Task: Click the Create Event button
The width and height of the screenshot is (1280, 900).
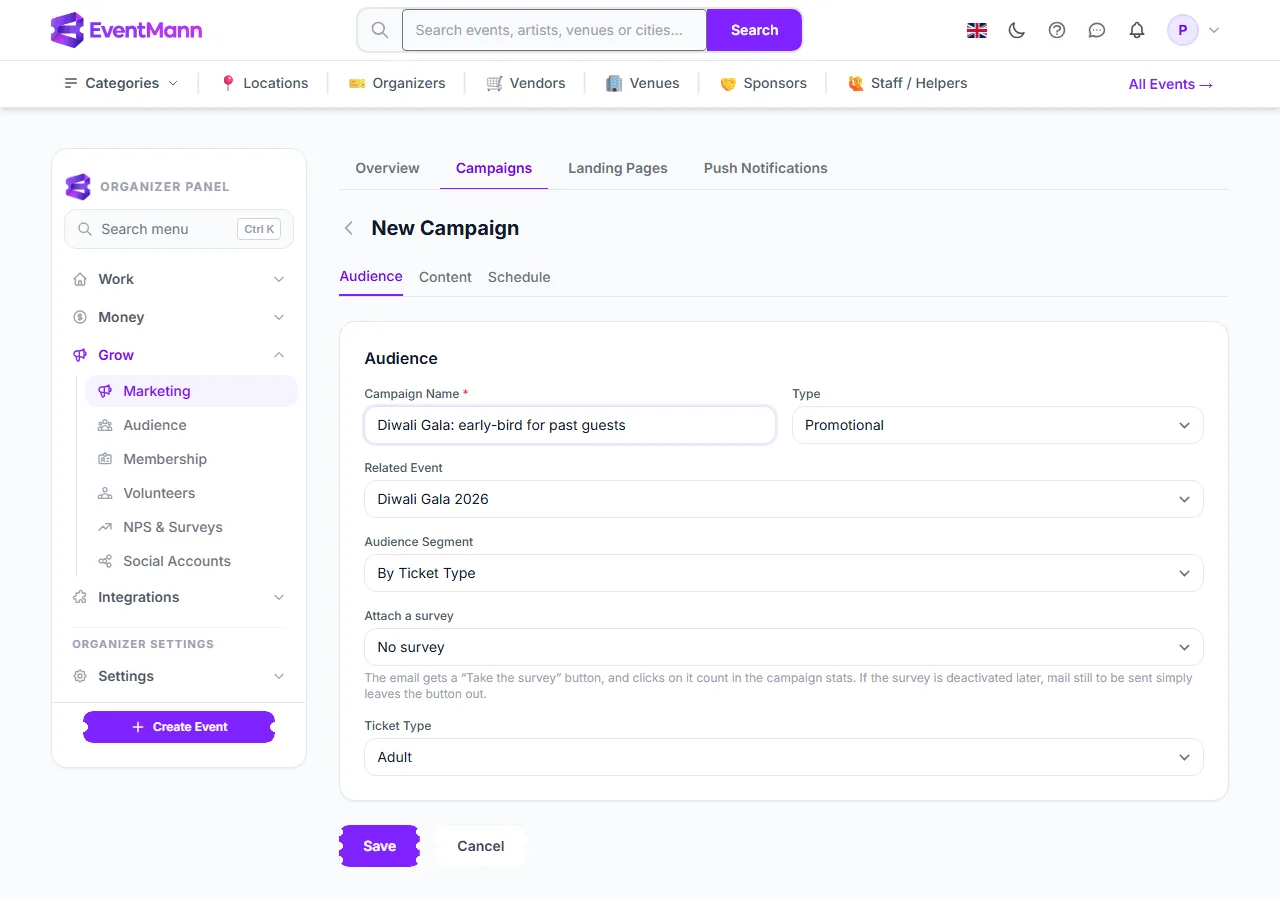Action: (x=179, y=727)
